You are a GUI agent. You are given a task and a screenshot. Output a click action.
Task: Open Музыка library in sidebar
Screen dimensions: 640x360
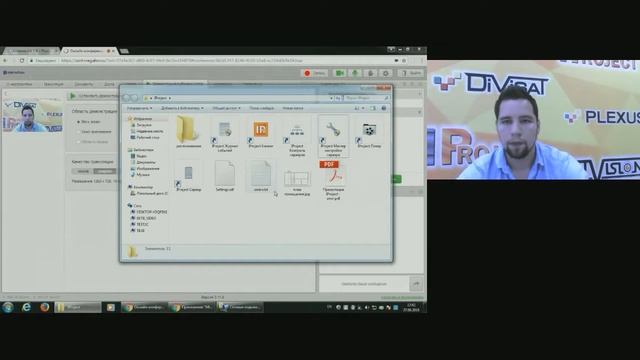coord(140,175)
